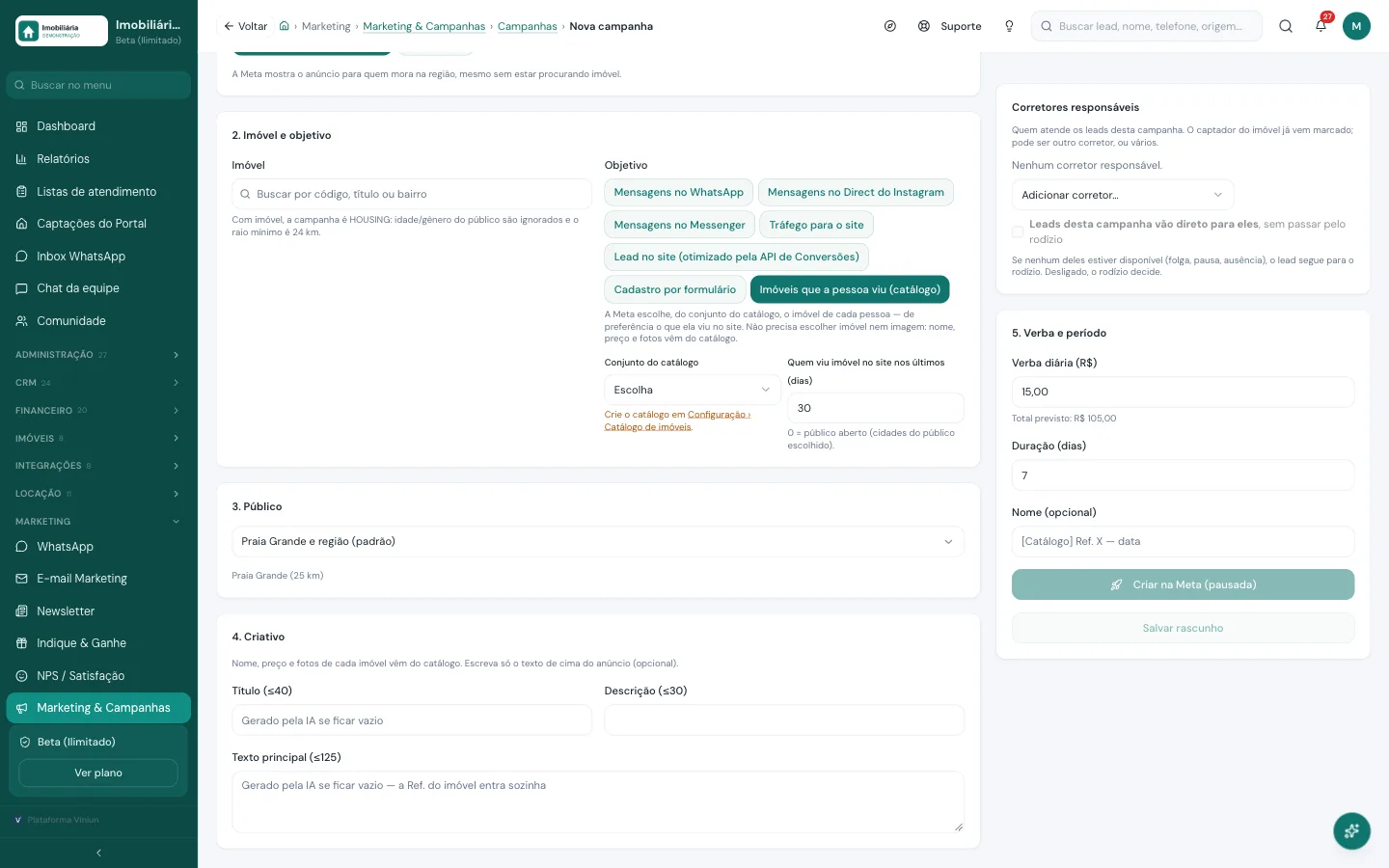Collapse the sidebar with the chevron

[x=98, y=853]
